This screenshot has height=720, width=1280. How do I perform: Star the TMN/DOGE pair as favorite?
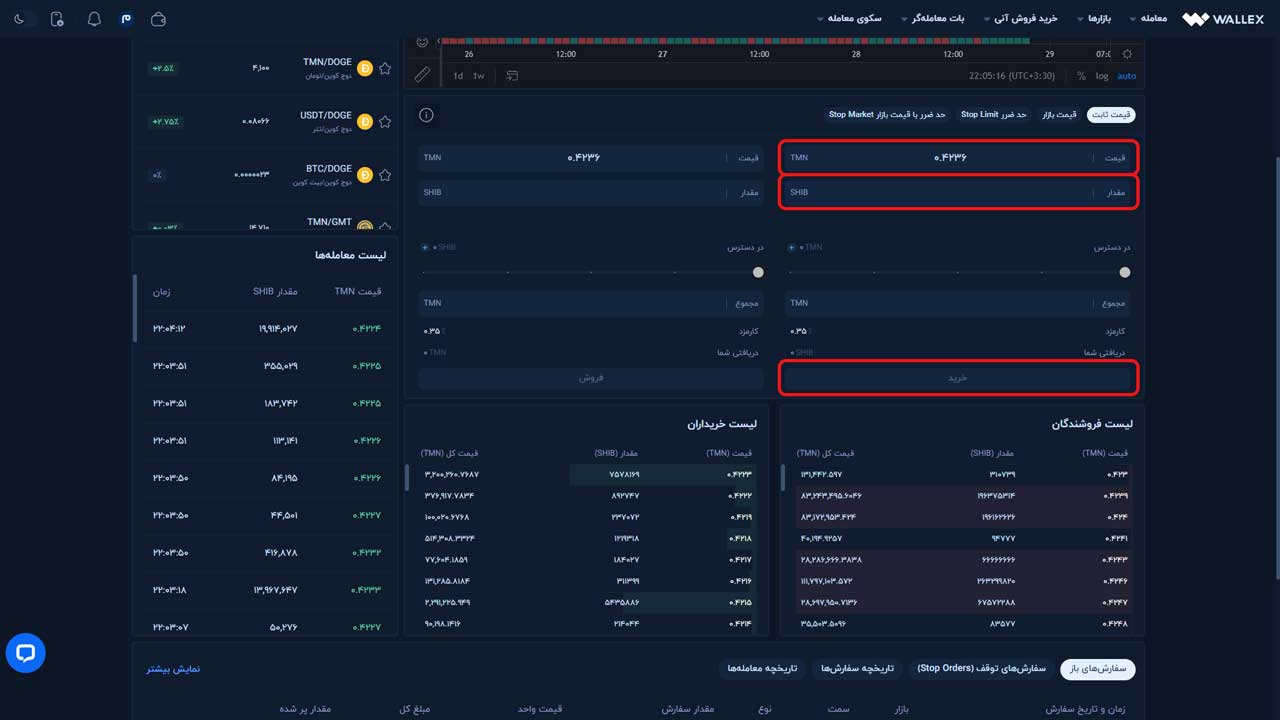click(x=385, y=68)
